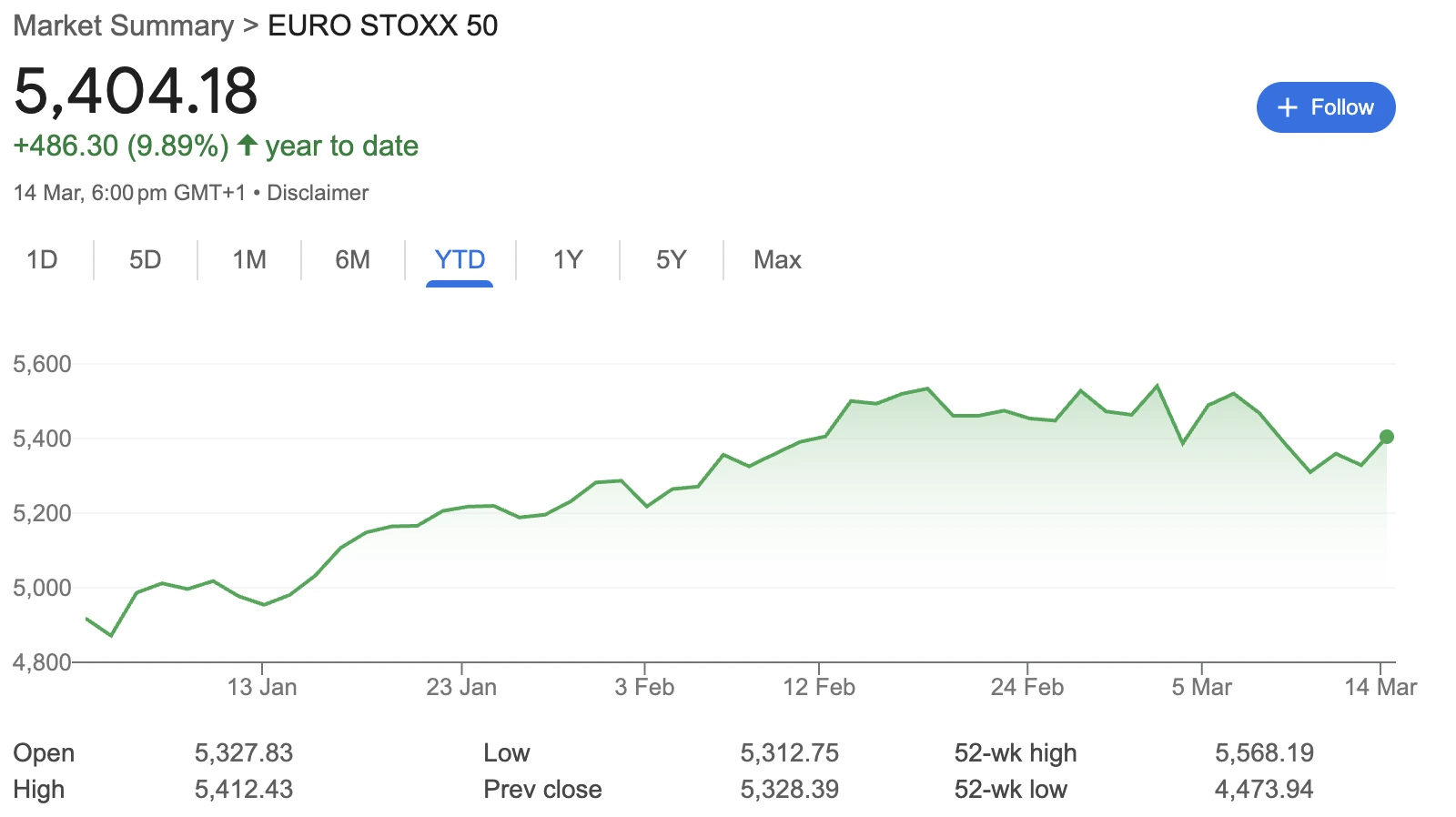Image resolution: width=1456 pixels, height=817 pixels.
Task: Click the green endpoint dot on chart
Action: tap(1387, 437)
